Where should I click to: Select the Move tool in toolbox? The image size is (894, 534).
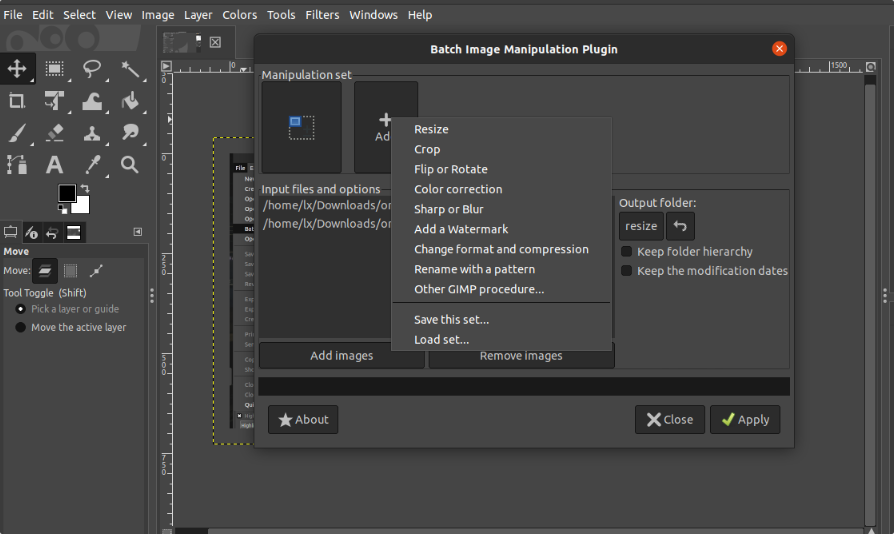17,69
